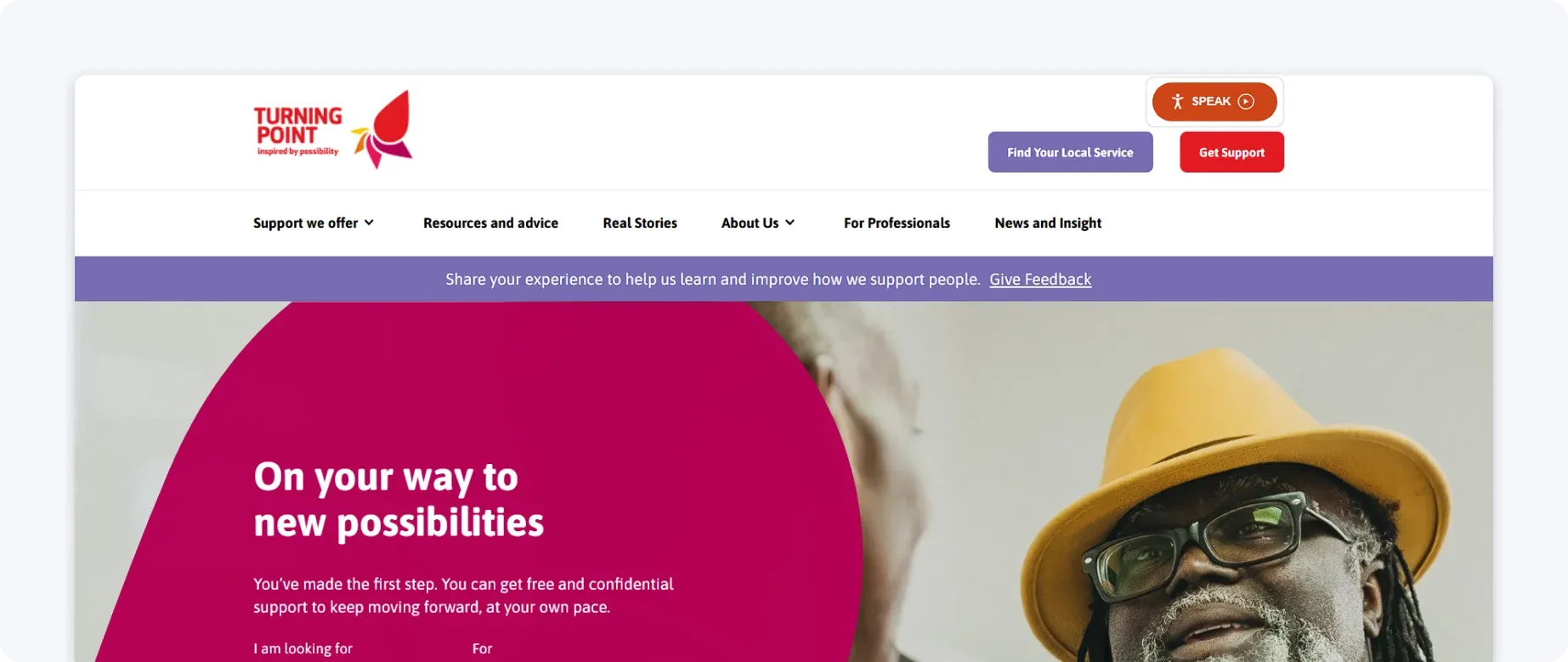This screenshot has height=662, width=1568.
Task: Open the Real Stories page
Action: [x=640, y=223]
